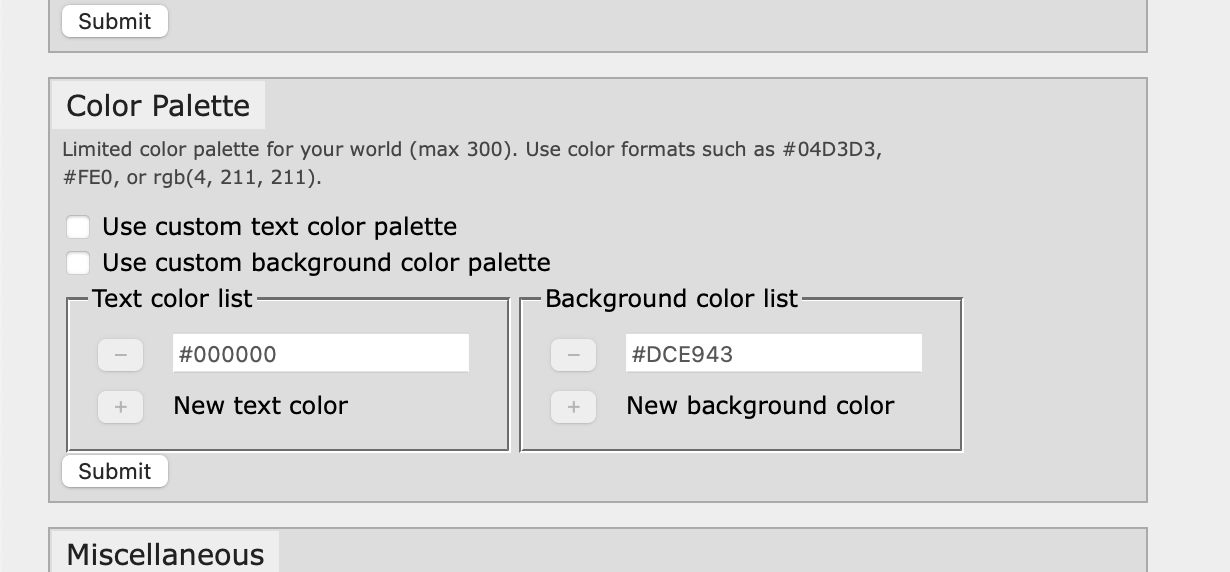Focus the #000000 text color field
This screenshot has width=1230, height=572.
click(x=320, y=354)
